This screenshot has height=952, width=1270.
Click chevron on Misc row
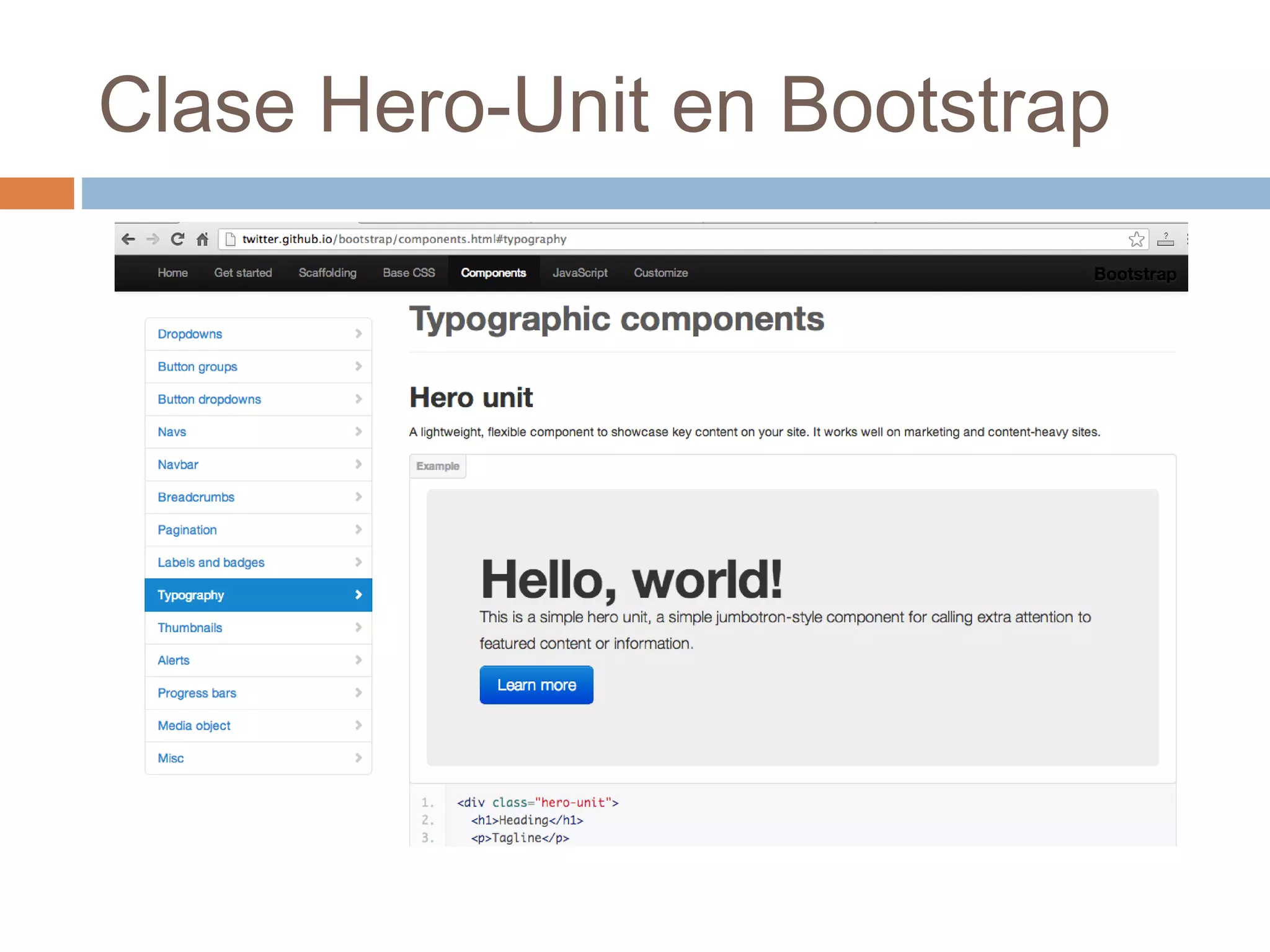click(358, 759)
